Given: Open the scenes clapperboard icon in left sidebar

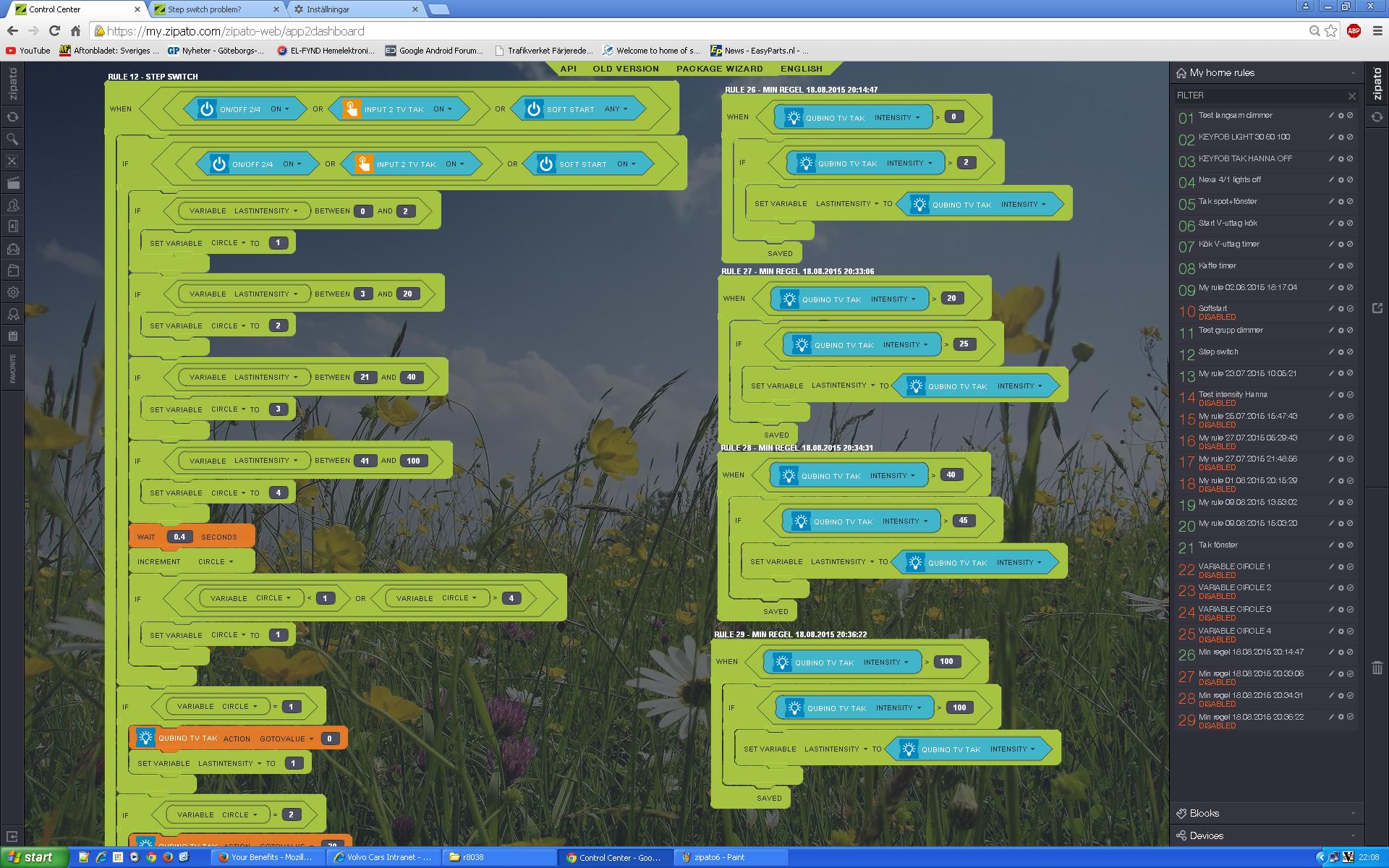Looking at the screenshot, I should click(12, 183).
